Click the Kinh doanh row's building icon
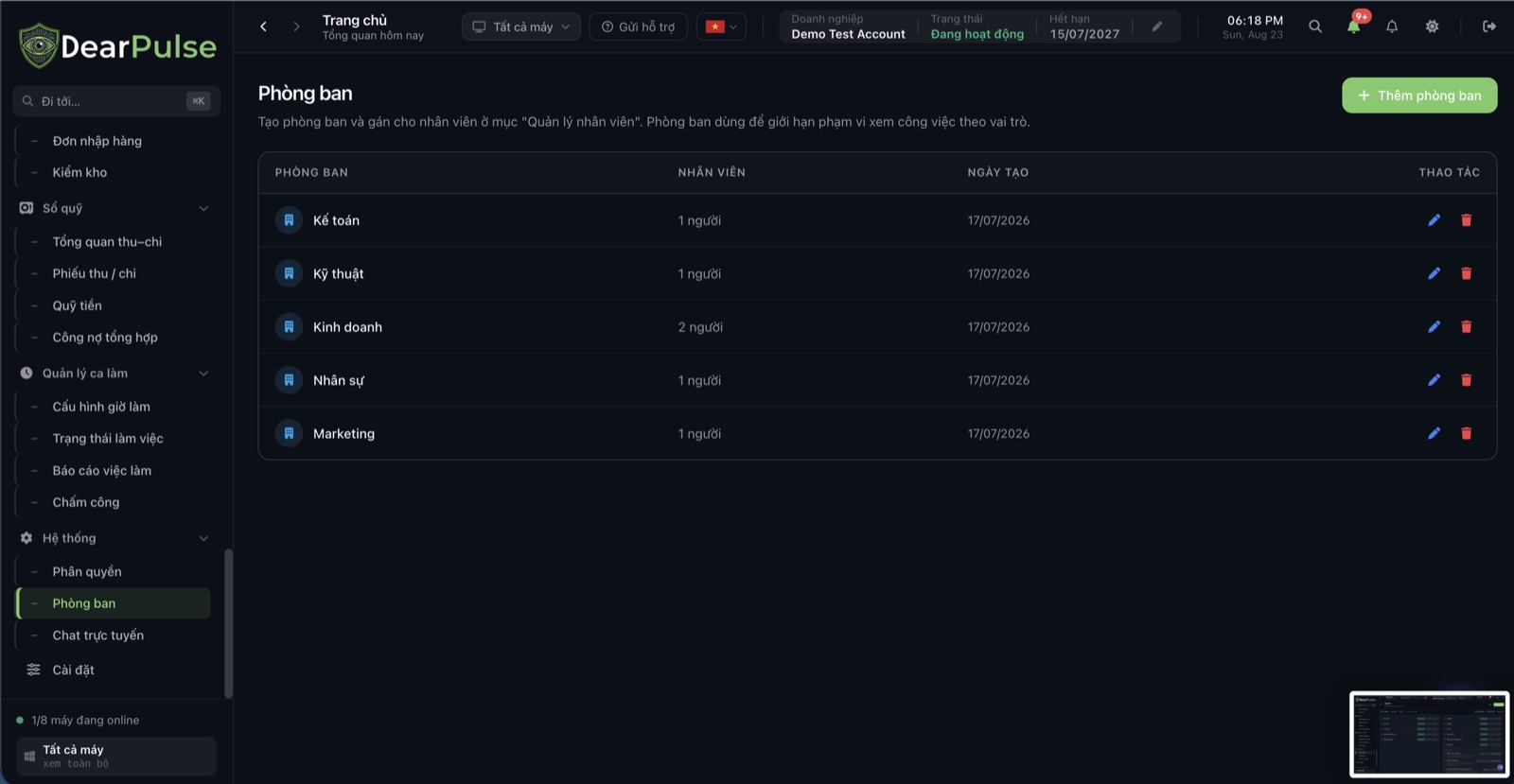Viewport: 1514px width, 784px height. (x=289, y=327)
